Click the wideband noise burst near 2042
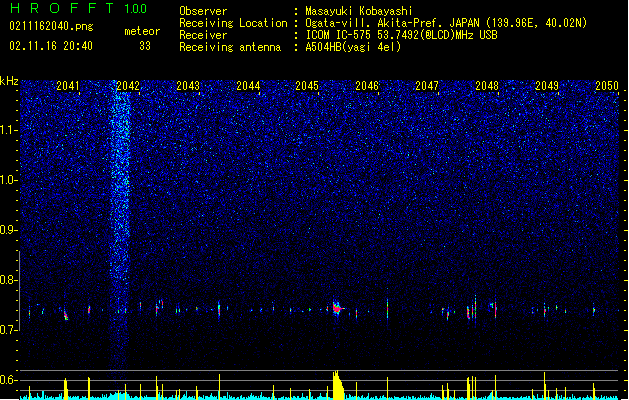The image size is (629, 400). click(120, 225)
